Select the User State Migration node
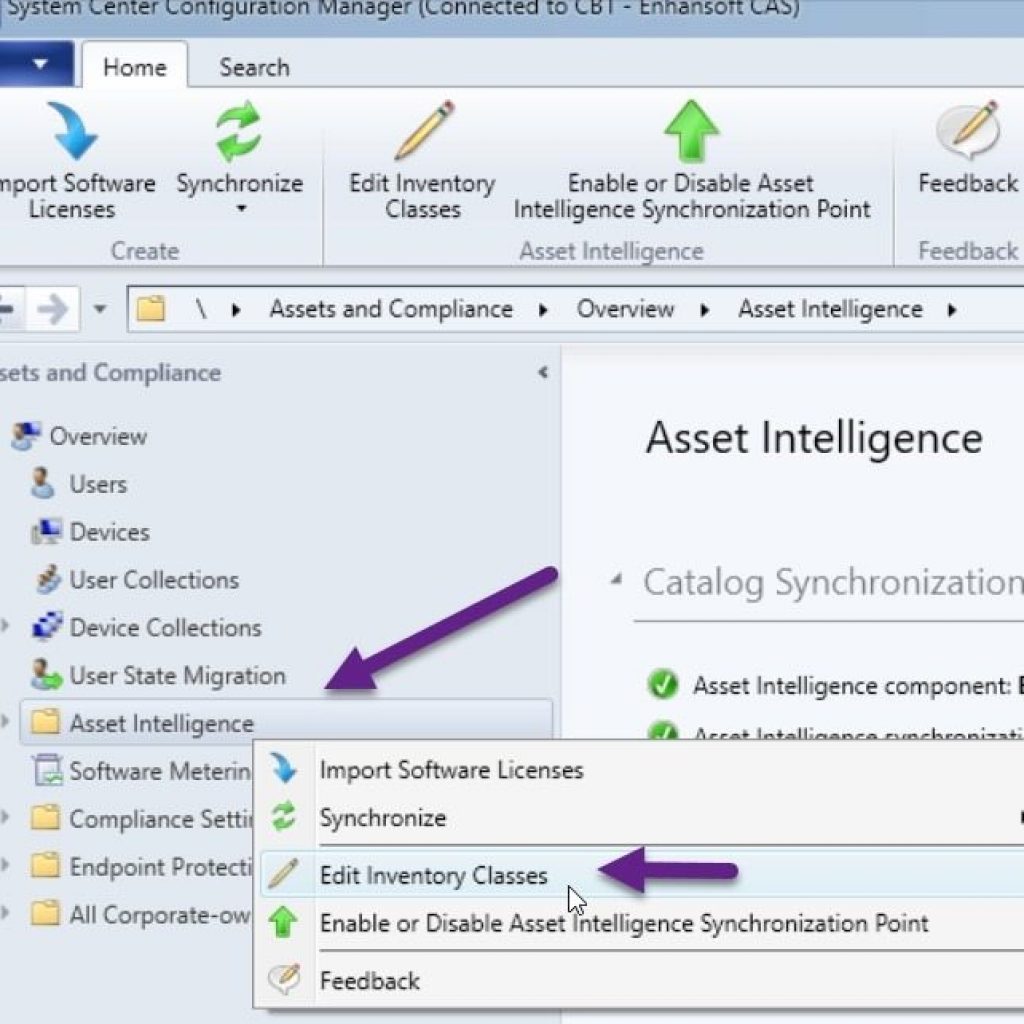 pyautogui.click(x=159, y=675)
